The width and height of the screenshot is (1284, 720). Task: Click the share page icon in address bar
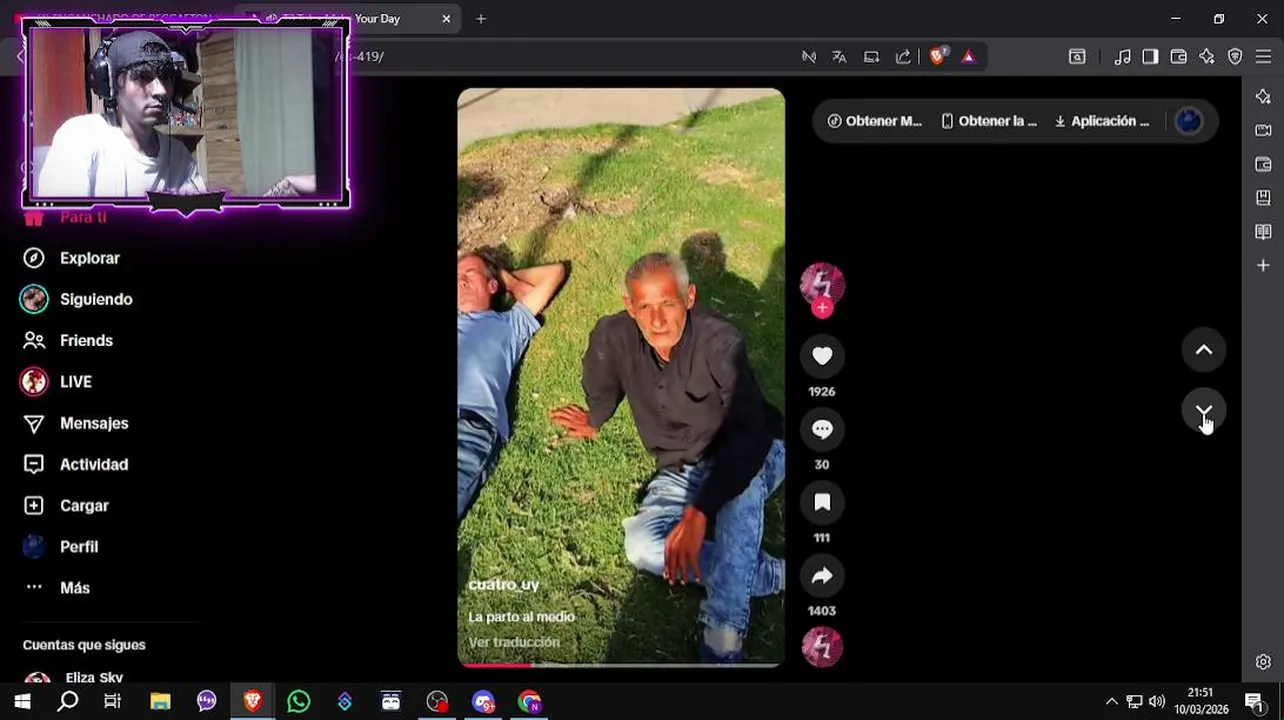click(x=903, y=57)
